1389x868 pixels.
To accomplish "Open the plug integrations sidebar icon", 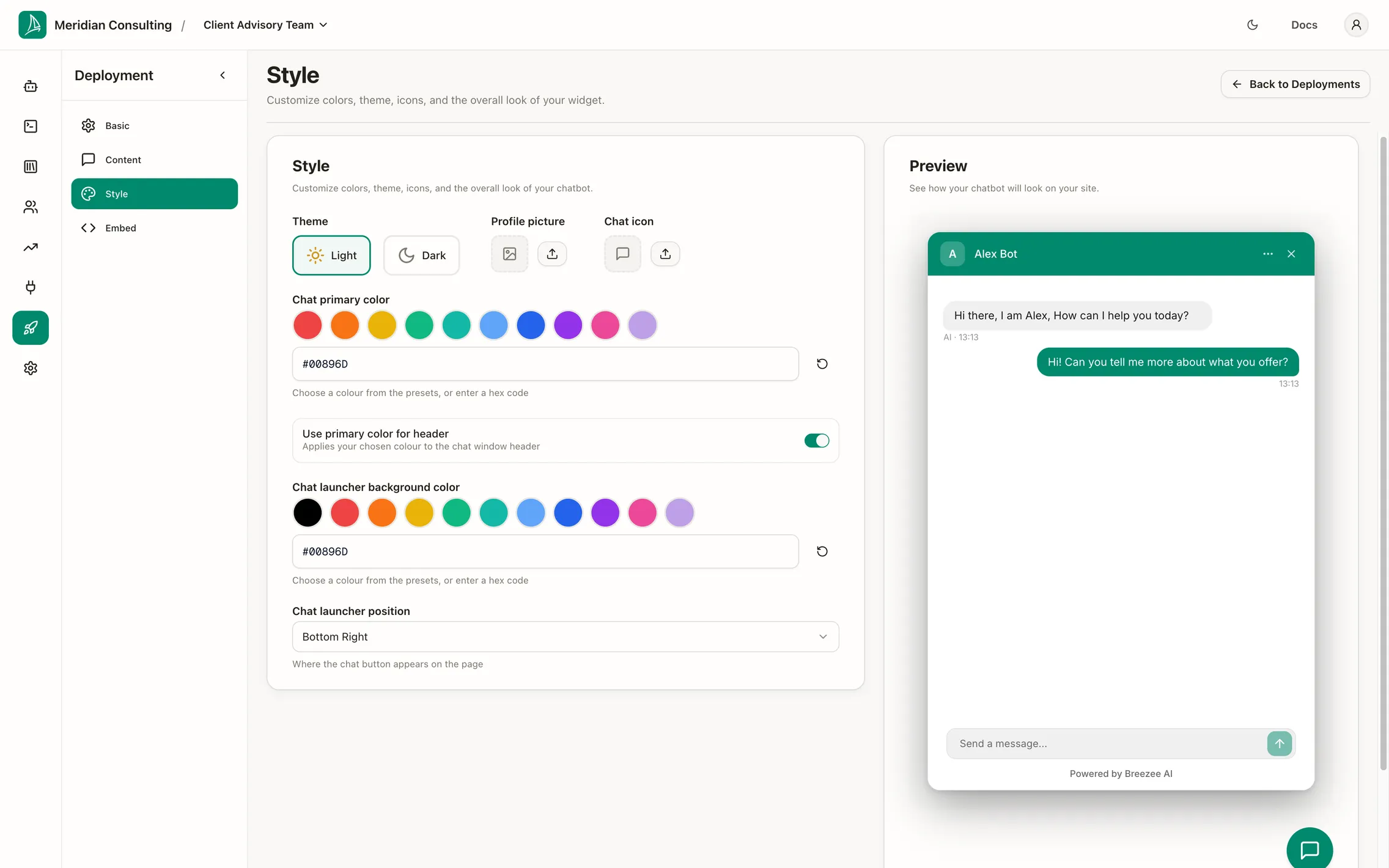I will [31, 287].
